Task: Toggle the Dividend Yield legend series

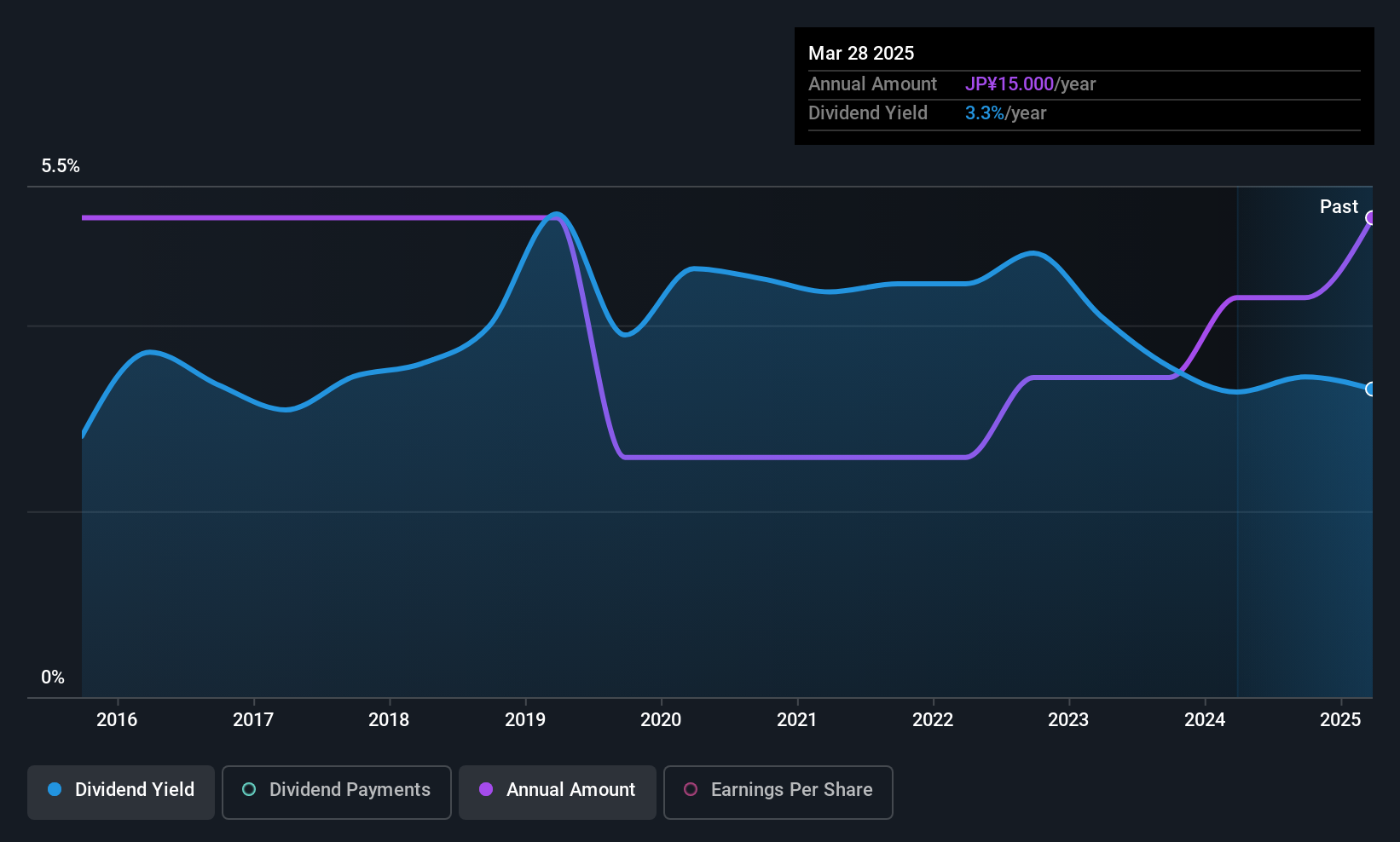Action: pos(121,790)
